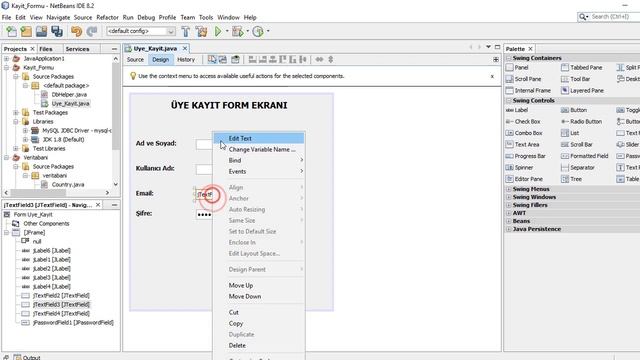Select the Scroll Pane palette container
This screenshot has width=640, height=360.
[523, 79]
